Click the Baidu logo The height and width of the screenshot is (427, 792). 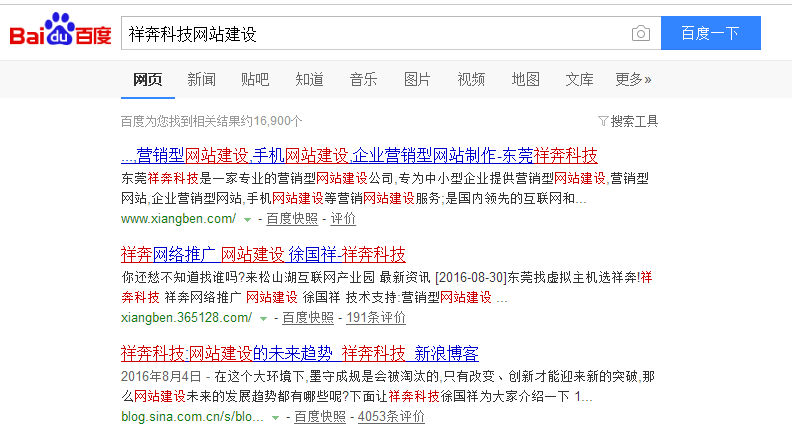[61, 30]
